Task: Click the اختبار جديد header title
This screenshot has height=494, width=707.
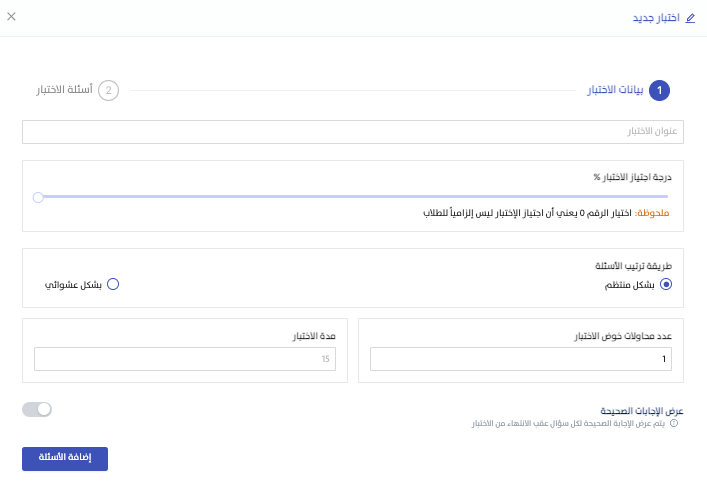Action: (x=656, y=18)
